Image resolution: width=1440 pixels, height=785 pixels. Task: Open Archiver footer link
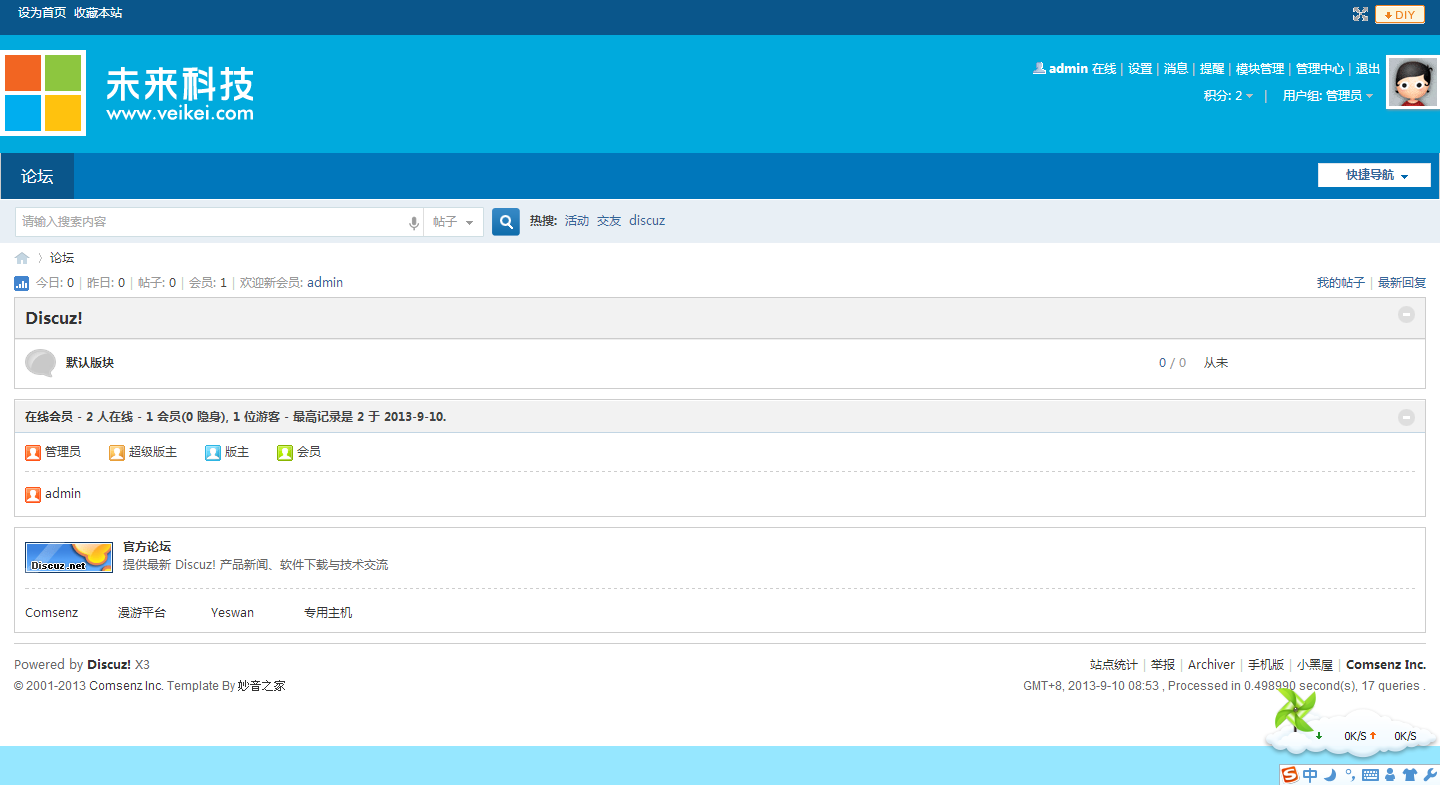(1211, 665)
